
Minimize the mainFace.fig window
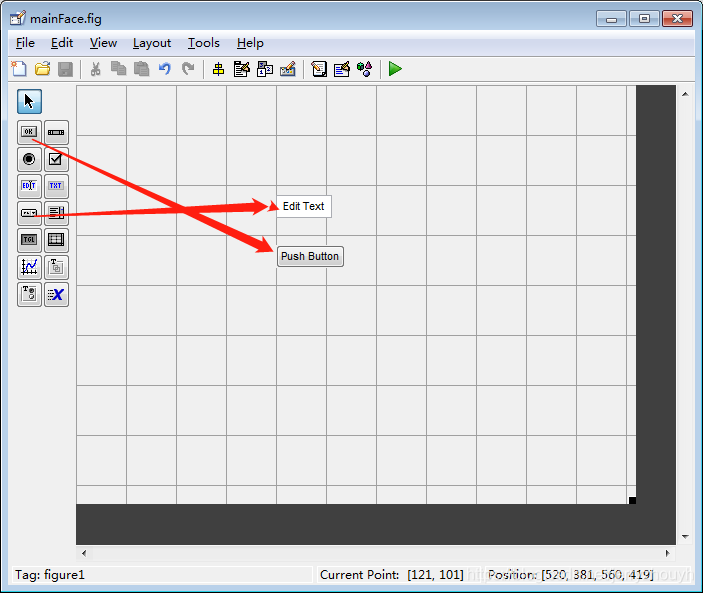click(611, 19)
